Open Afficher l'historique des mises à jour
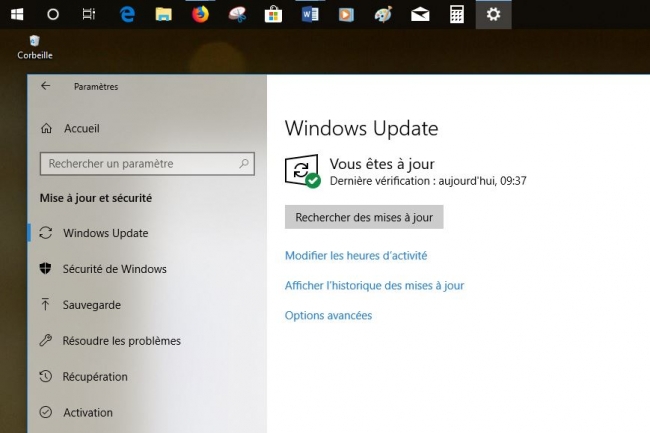This screenshot has width=650, height=433. pos(374,285)
